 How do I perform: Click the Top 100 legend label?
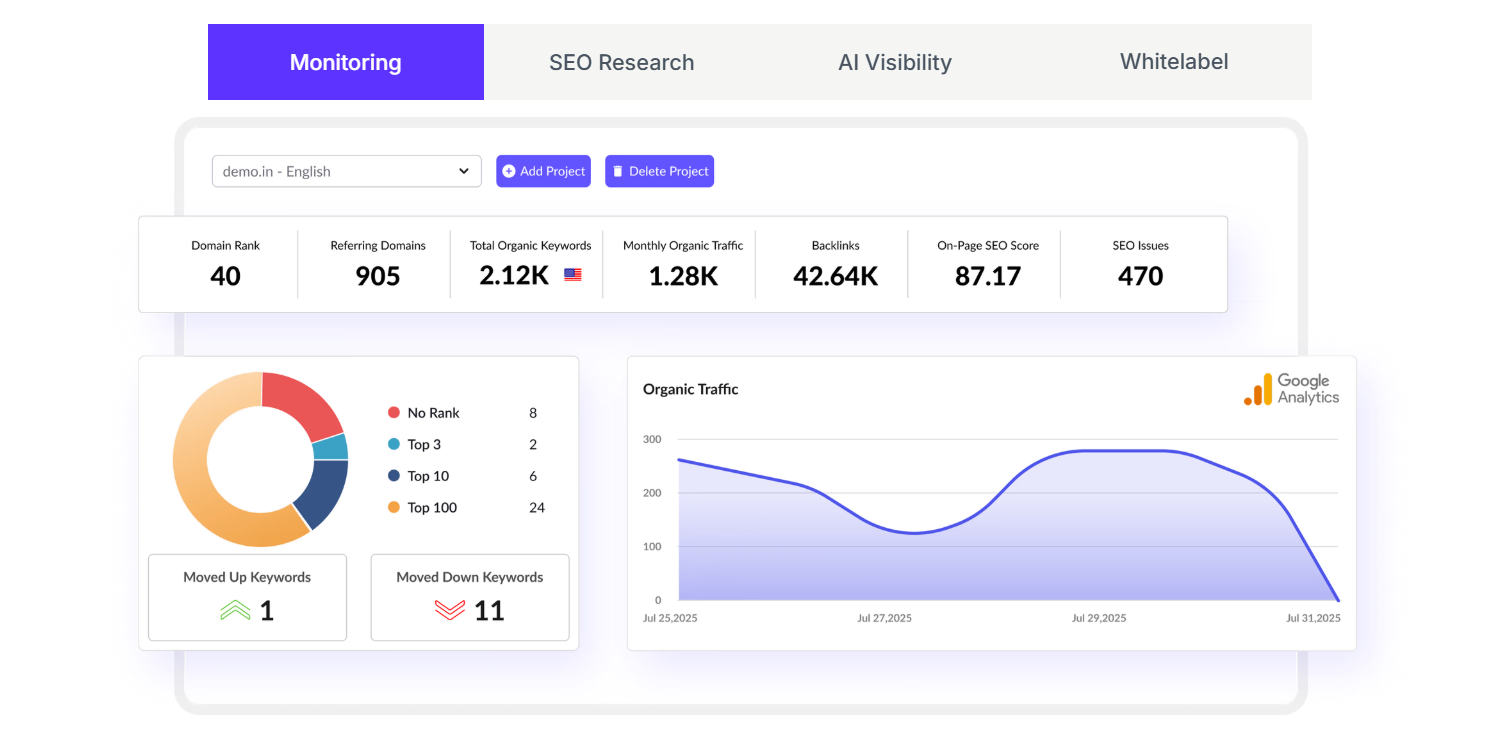coord(432,508)
